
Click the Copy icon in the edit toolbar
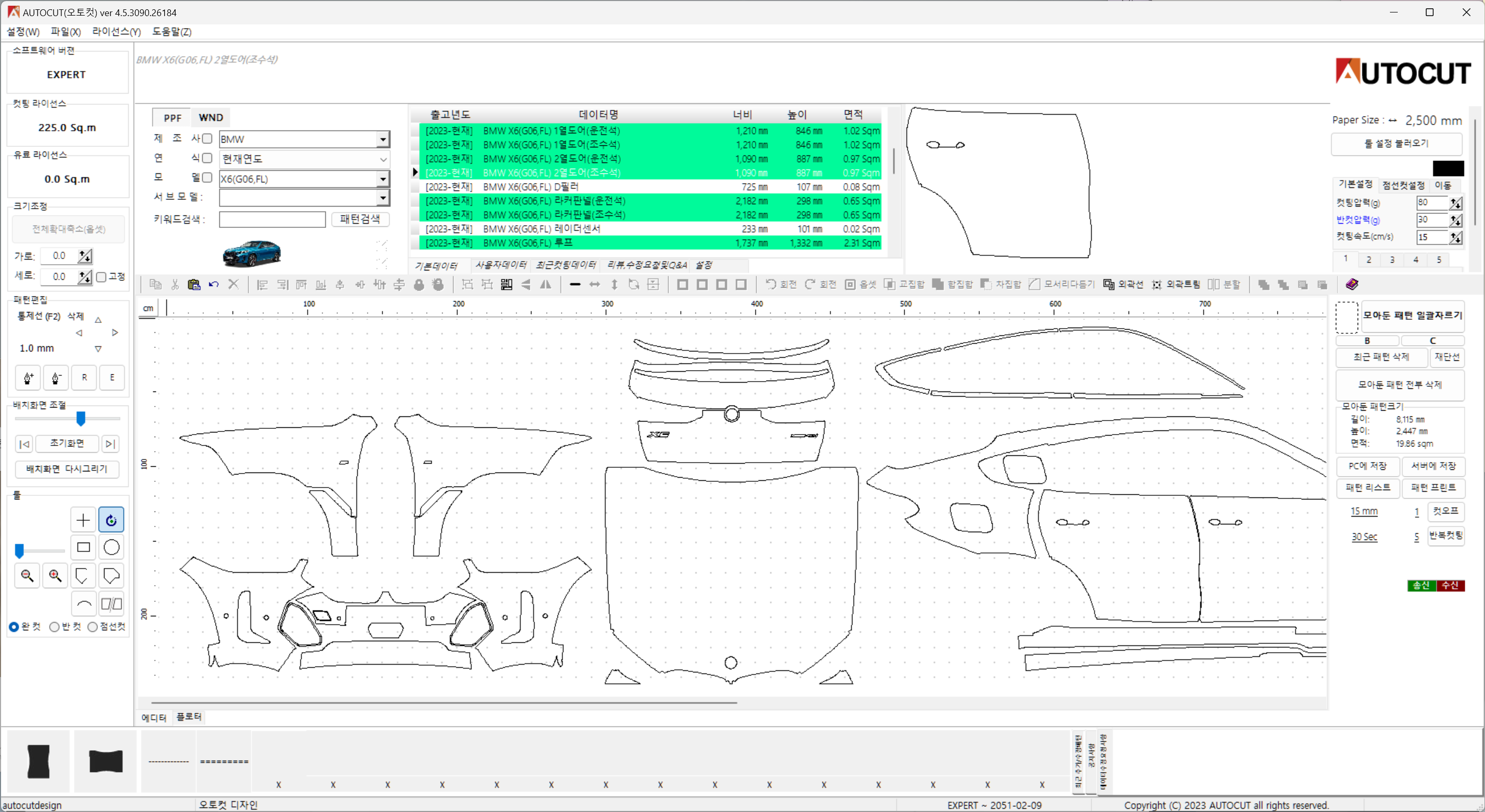(x=155, y=284)
